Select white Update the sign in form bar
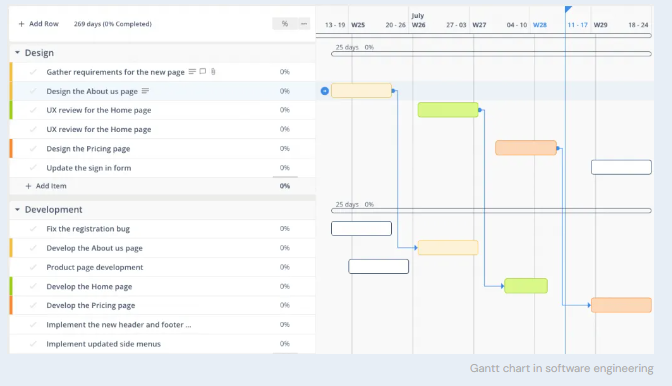This screenshot has width=672, height=386. click(x=621, y=167)
